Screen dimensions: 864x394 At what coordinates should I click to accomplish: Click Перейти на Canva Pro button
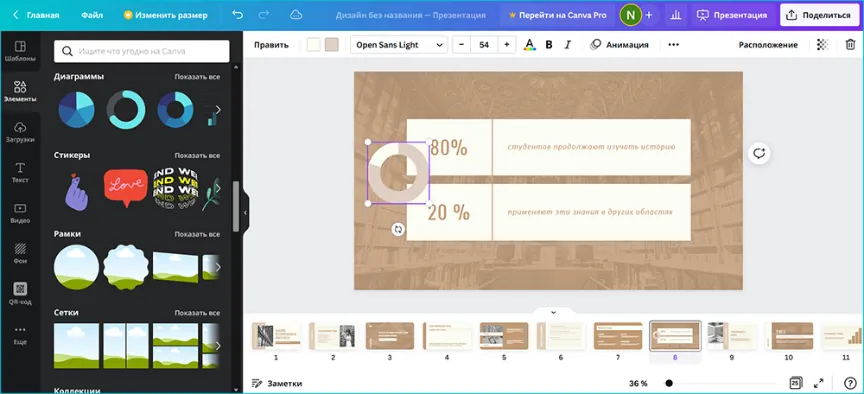coord(558,15)
